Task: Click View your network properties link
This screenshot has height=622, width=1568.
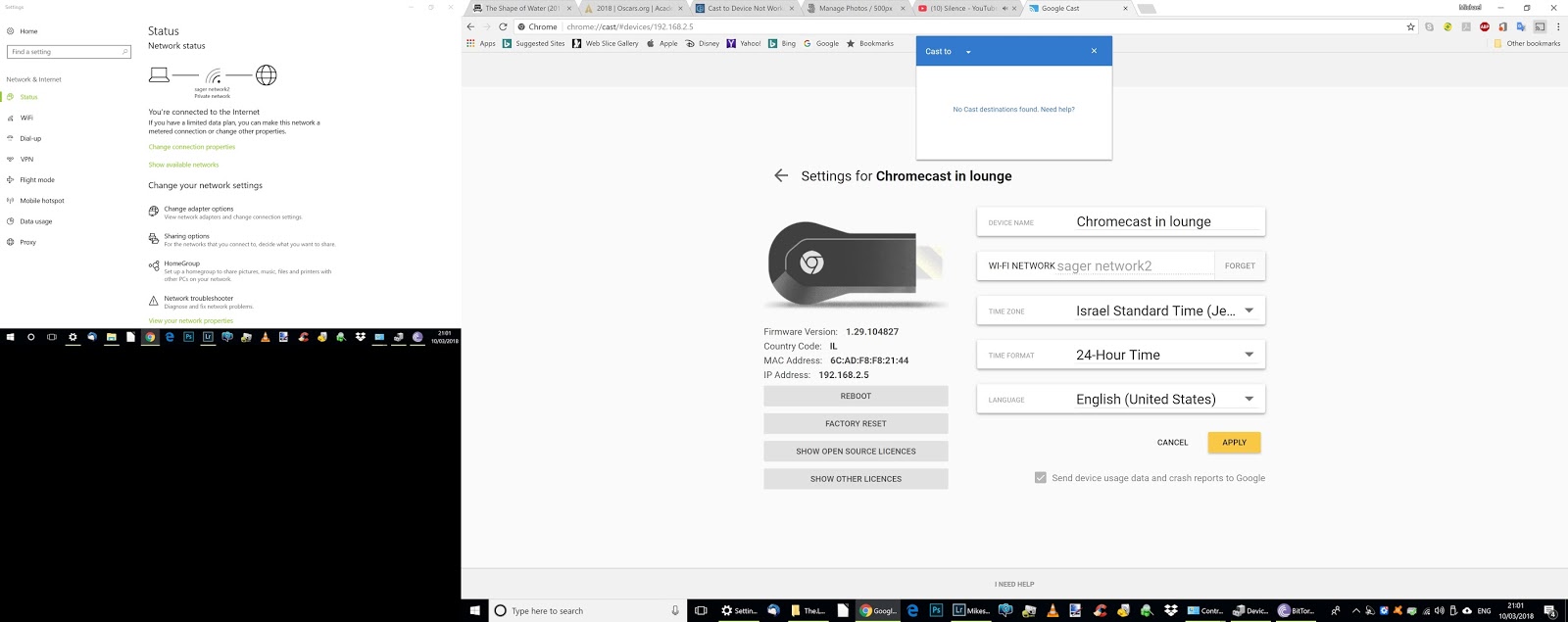Action: (191, 320)
